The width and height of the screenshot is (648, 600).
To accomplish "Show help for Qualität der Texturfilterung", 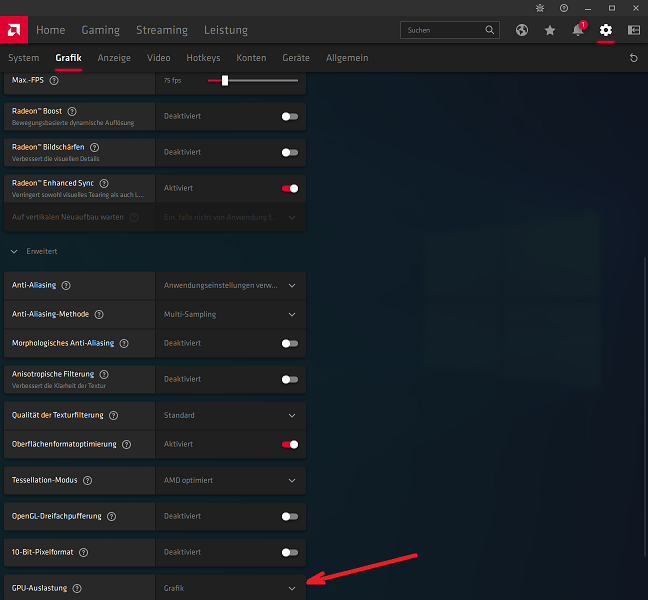I will 113,415.
